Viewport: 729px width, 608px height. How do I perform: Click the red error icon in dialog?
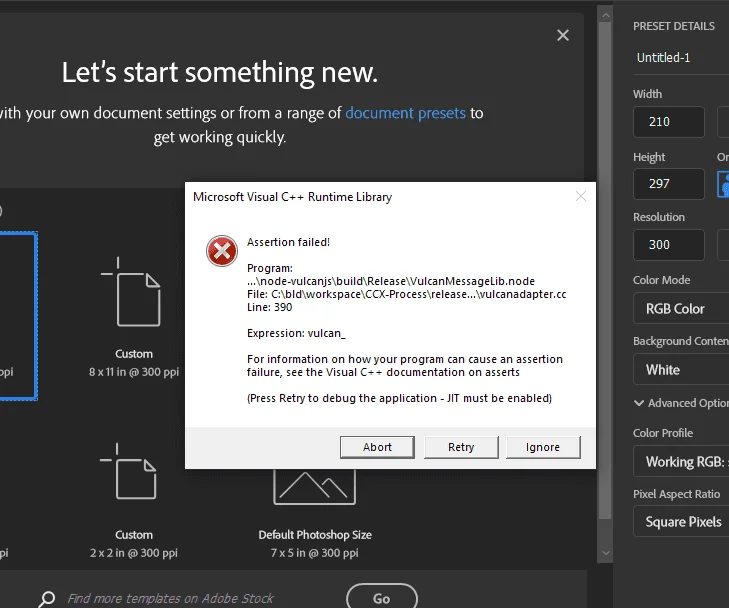[222, 251]
